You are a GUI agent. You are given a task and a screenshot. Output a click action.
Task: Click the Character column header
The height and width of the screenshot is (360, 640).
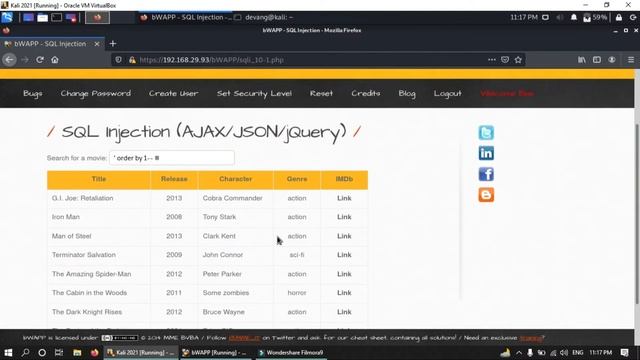pos(236,179)
